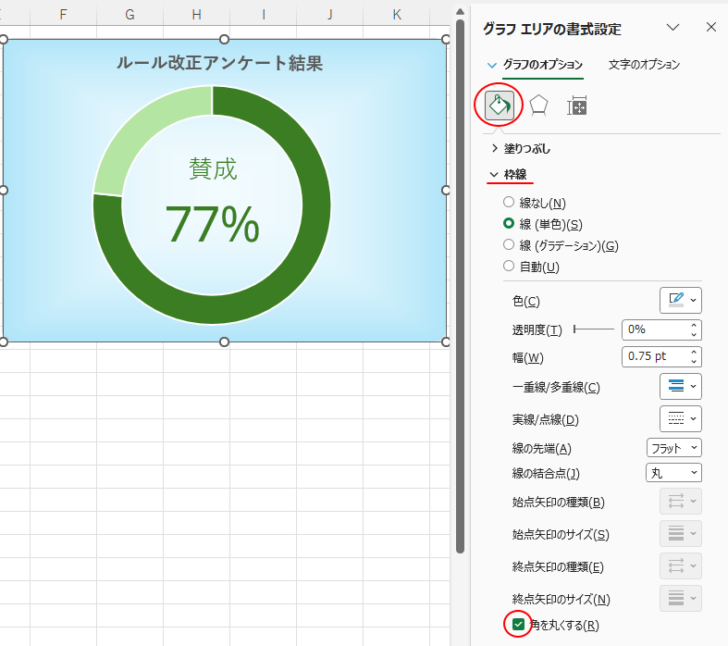The width and height of the screenshot is (728, 646).
Task: Switch to the グラフのオプション tab
Action: [543, 65]
